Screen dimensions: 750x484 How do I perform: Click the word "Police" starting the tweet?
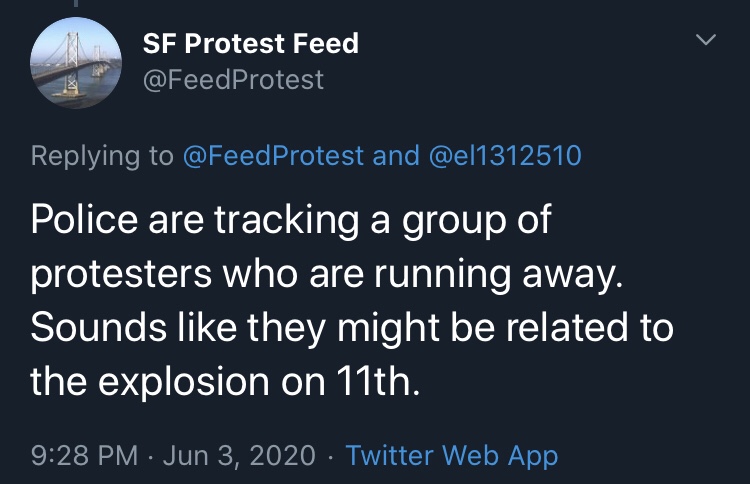[83, 220]
